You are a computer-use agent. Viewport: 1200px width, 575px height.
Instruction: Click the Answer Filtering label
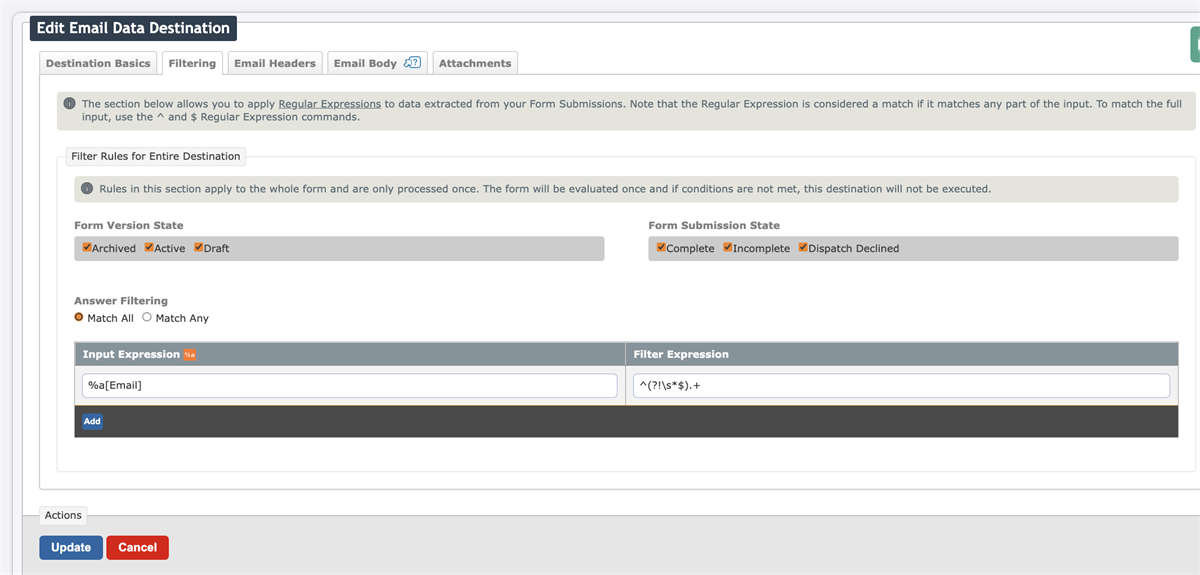[x=121, y=300]
